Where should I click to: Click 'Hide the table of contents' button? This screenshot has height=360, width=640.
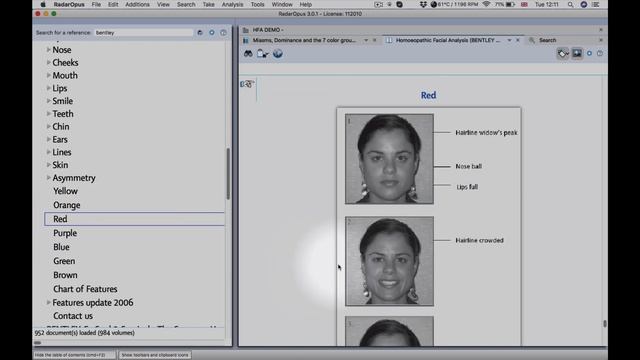pyautogui.click(x=74, y=355)
